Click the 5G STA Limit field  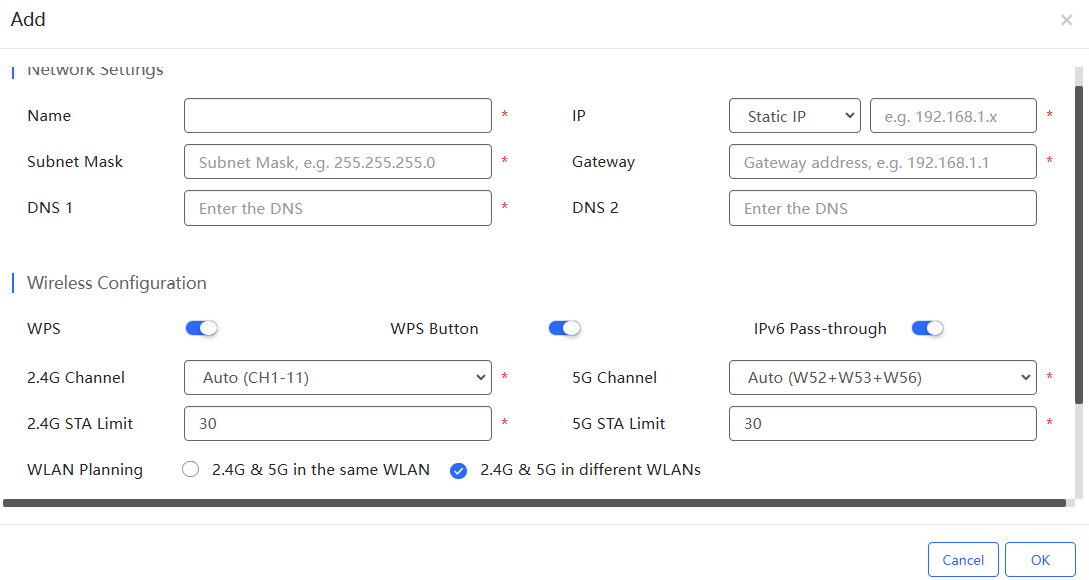pyautogui.click(x=883, y=424)
